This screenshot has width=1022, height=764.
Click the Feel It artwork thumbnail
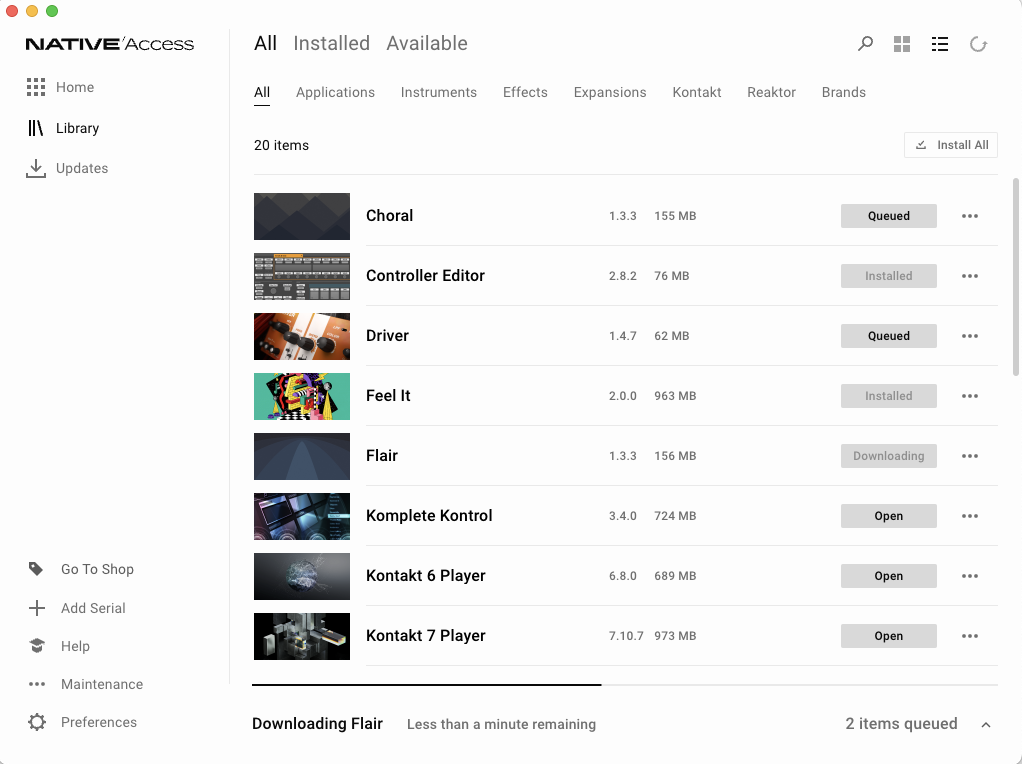302,396
